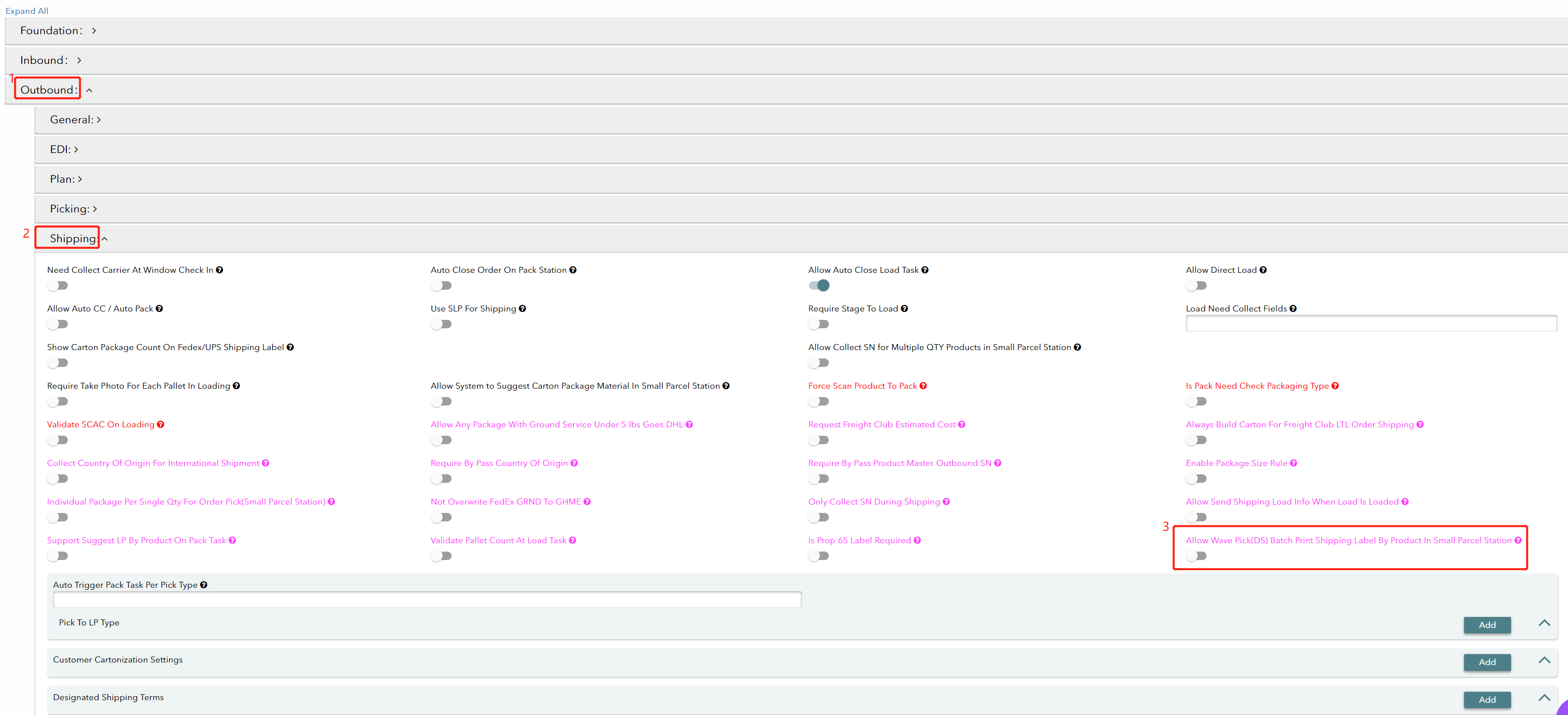Click help icon beside Allow Direct Load
Image resolution: width=1568 pixels, height=715 pixels.
(x=1263, y=270)
